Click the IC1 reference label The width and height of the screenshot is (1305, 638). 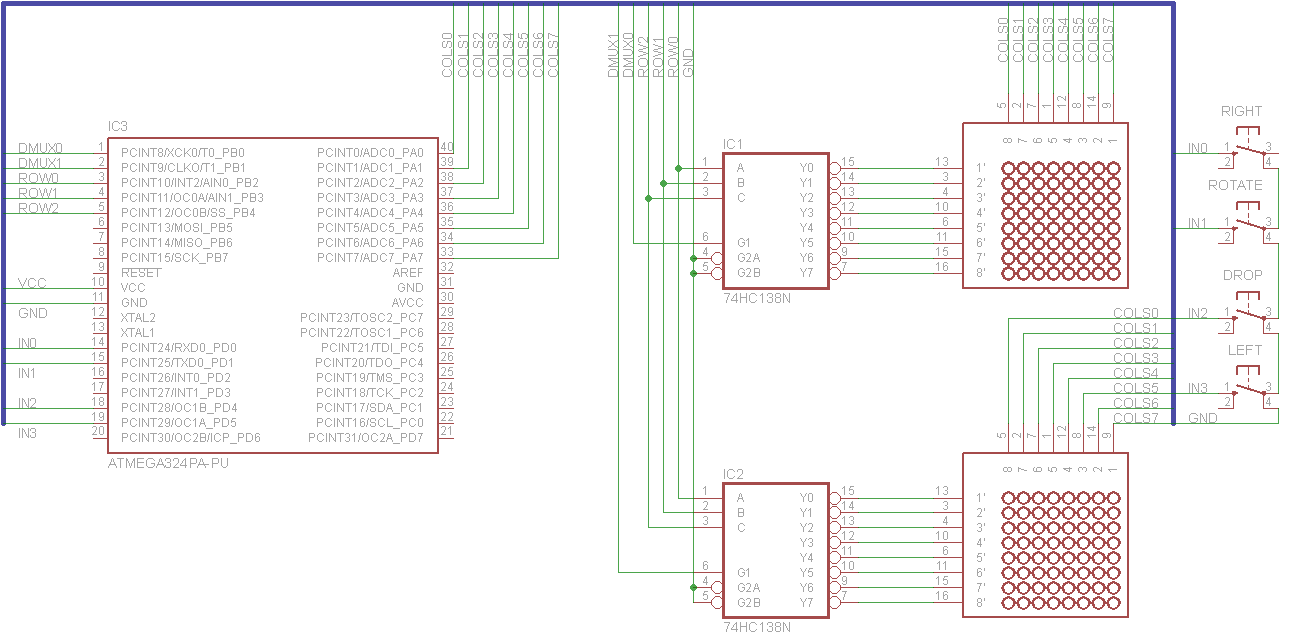(x=733, y=143)
